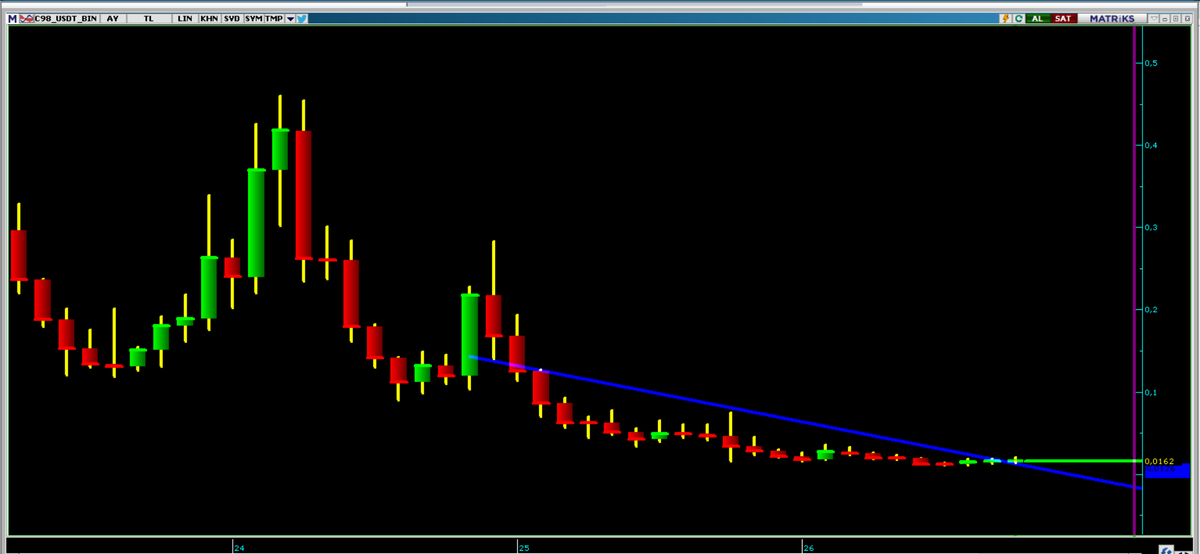The image size is (1200, 554).
Task: Click the blue icon at the bottom-right corner
Action: pyautogui.click(x=1167, y=549)
